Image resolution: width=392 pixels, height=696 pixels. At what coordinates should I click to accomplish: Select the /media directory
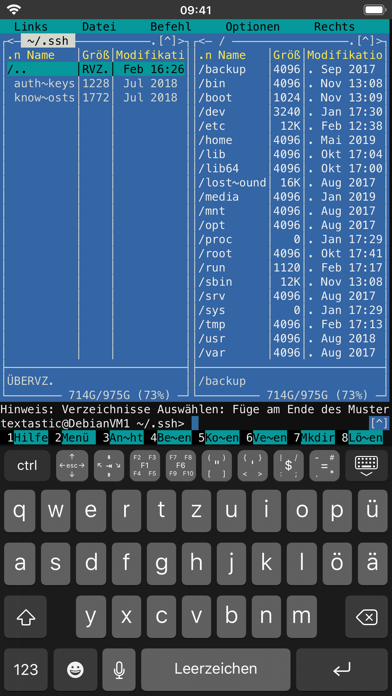218,197
